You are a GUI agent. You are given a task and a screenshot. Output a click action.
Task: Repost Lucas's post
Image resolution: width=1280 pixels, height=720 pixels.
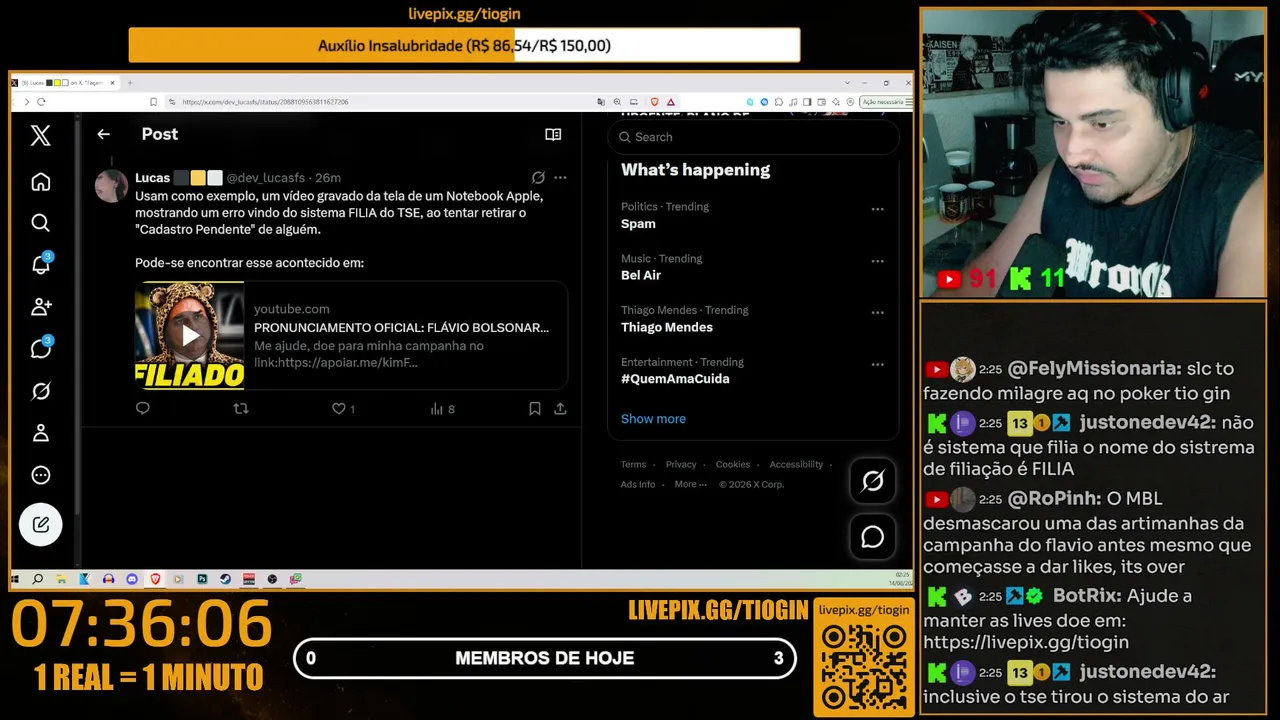click(240, 408)
